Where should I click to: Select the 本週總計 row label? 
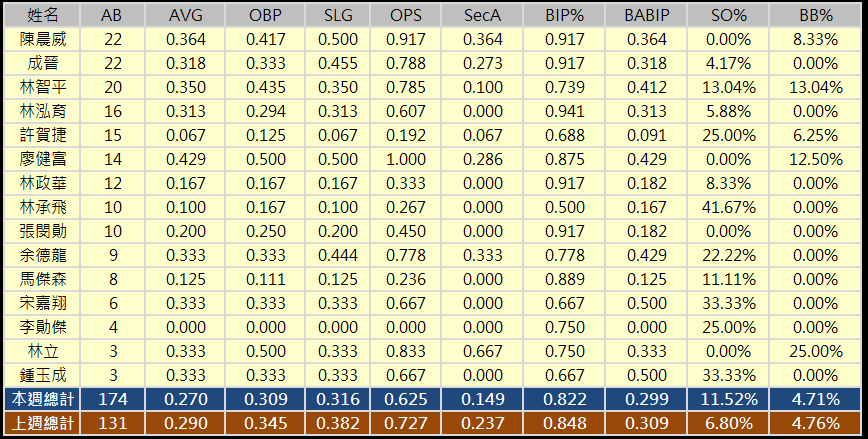point(38,399)
